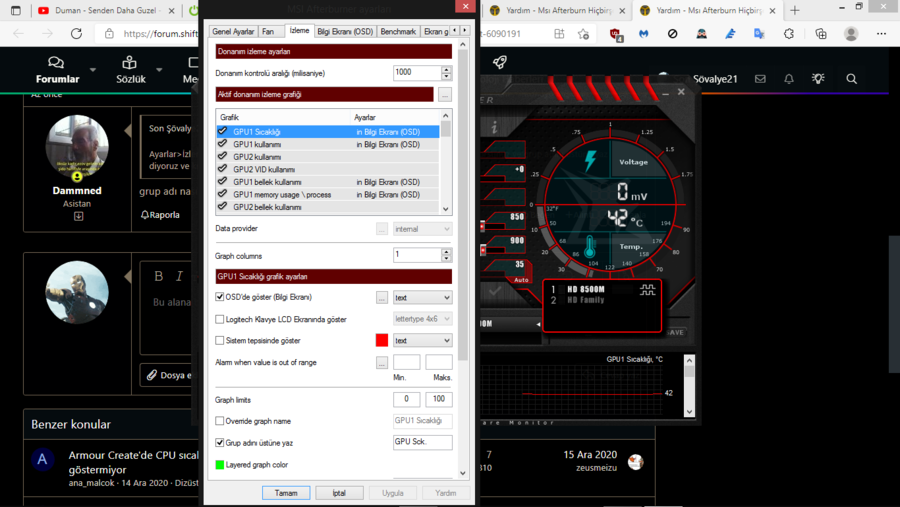Toggle the lightbulb theme icon
Viewport: 900px width, 507px height.
click(818, 78)
